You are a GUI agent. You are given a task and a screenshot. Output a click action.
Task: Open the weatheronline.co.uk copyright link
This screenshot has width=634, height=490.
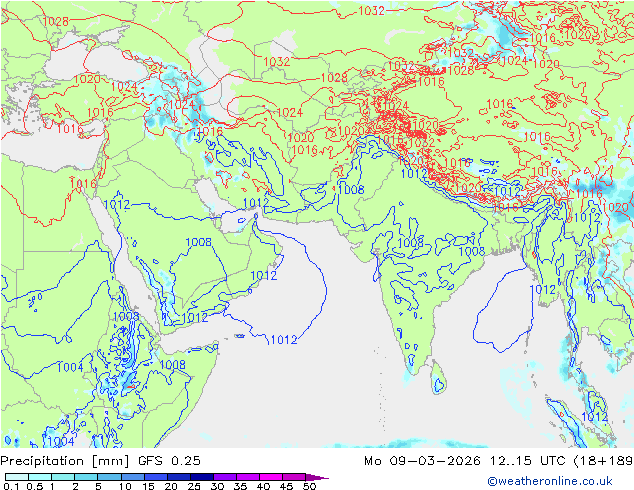[x=549, y=481]
